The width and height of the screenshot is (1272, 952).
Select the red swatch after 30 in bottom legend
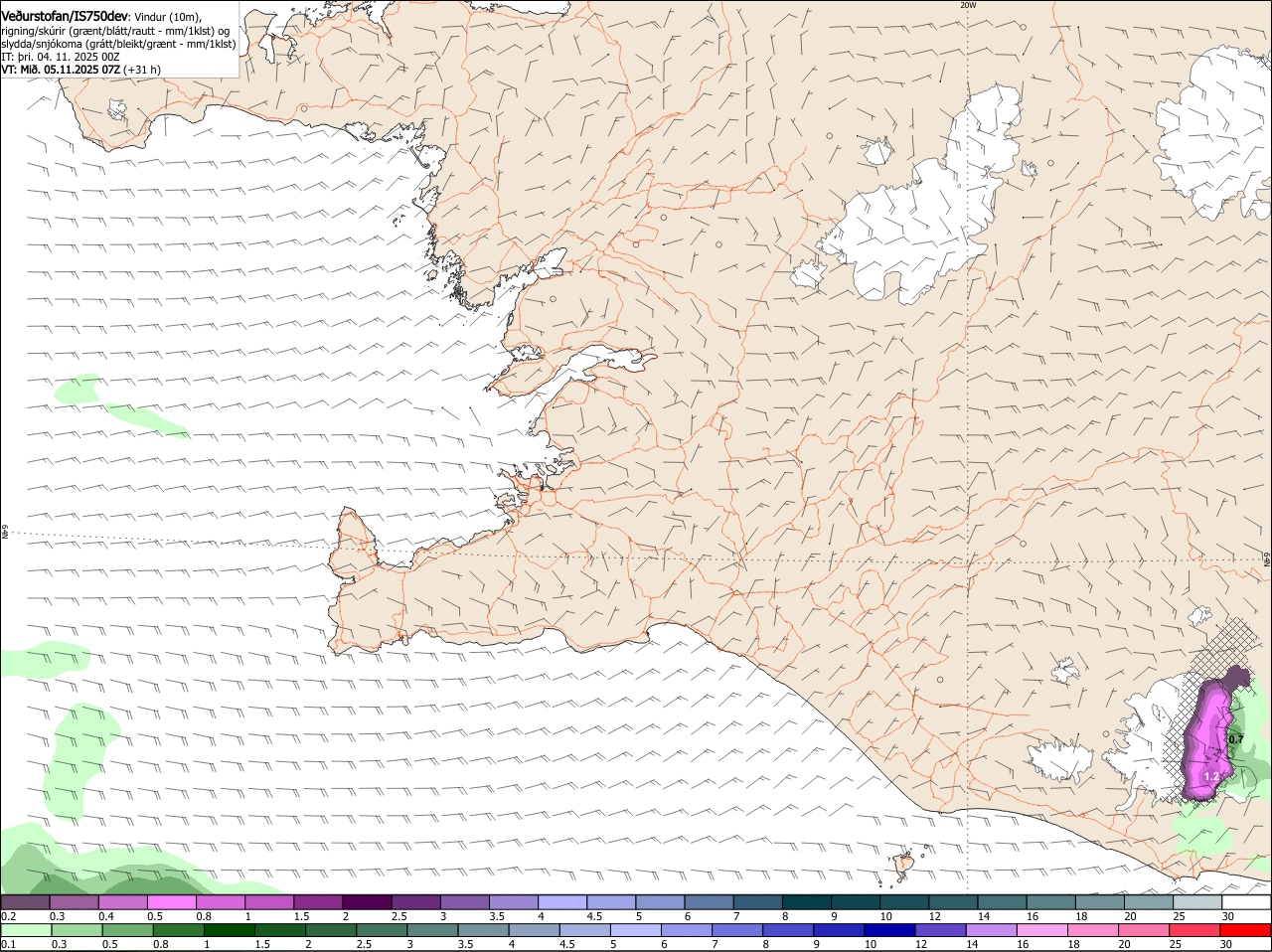pos(1246,930)
